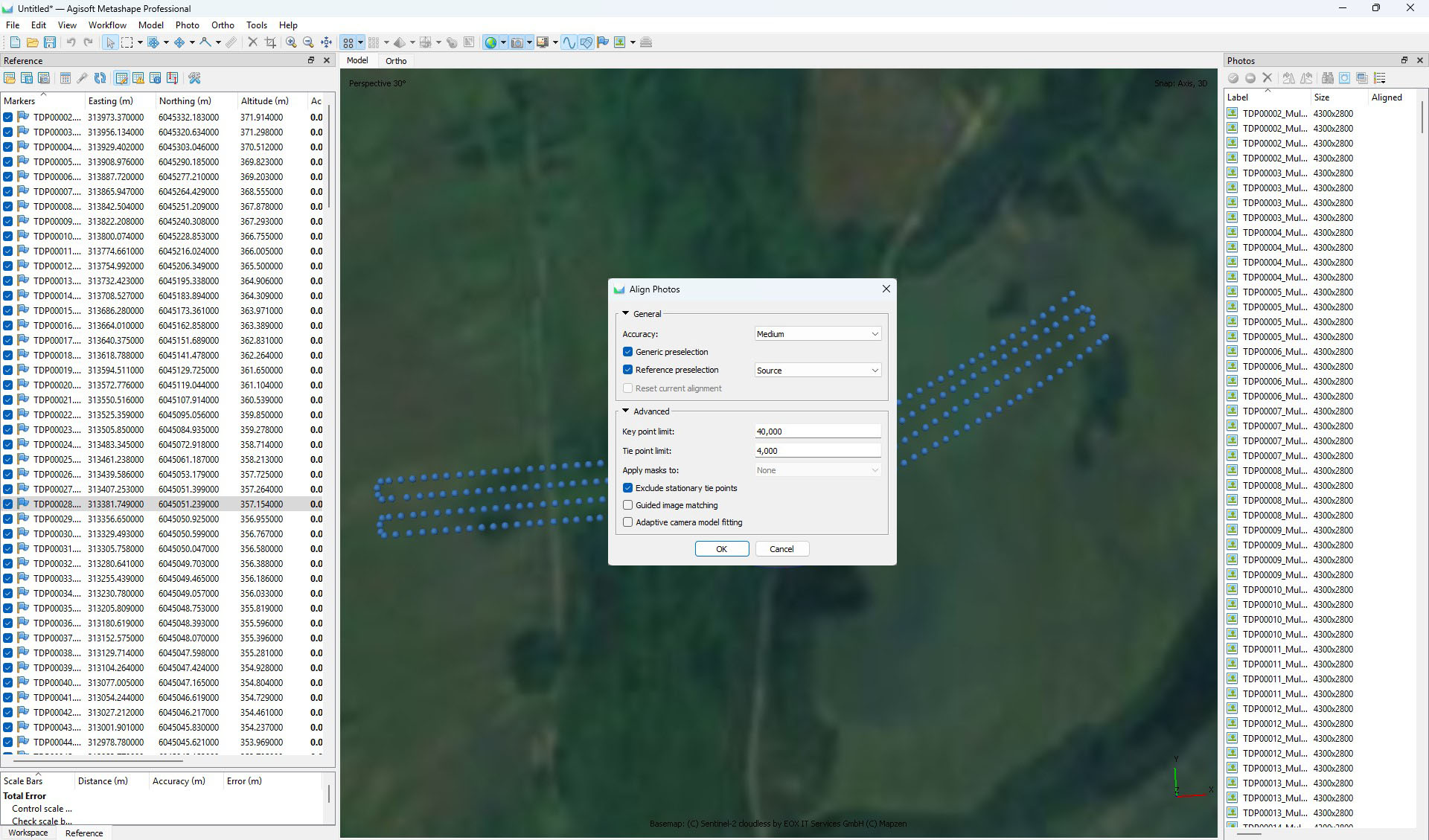Select the Navigation arrow pointer tool
Screen dimensions: 1429x840
(x=110, y=42)
